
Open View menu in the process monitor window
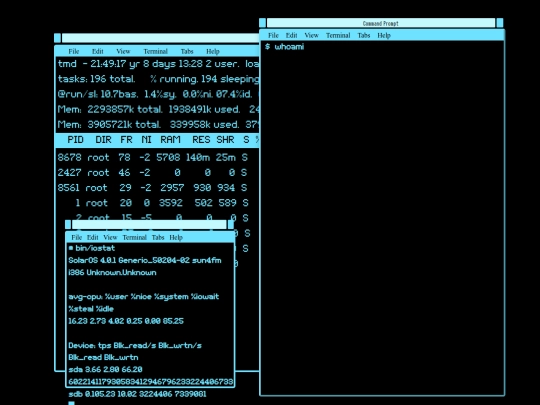click(x=123, y=51)
